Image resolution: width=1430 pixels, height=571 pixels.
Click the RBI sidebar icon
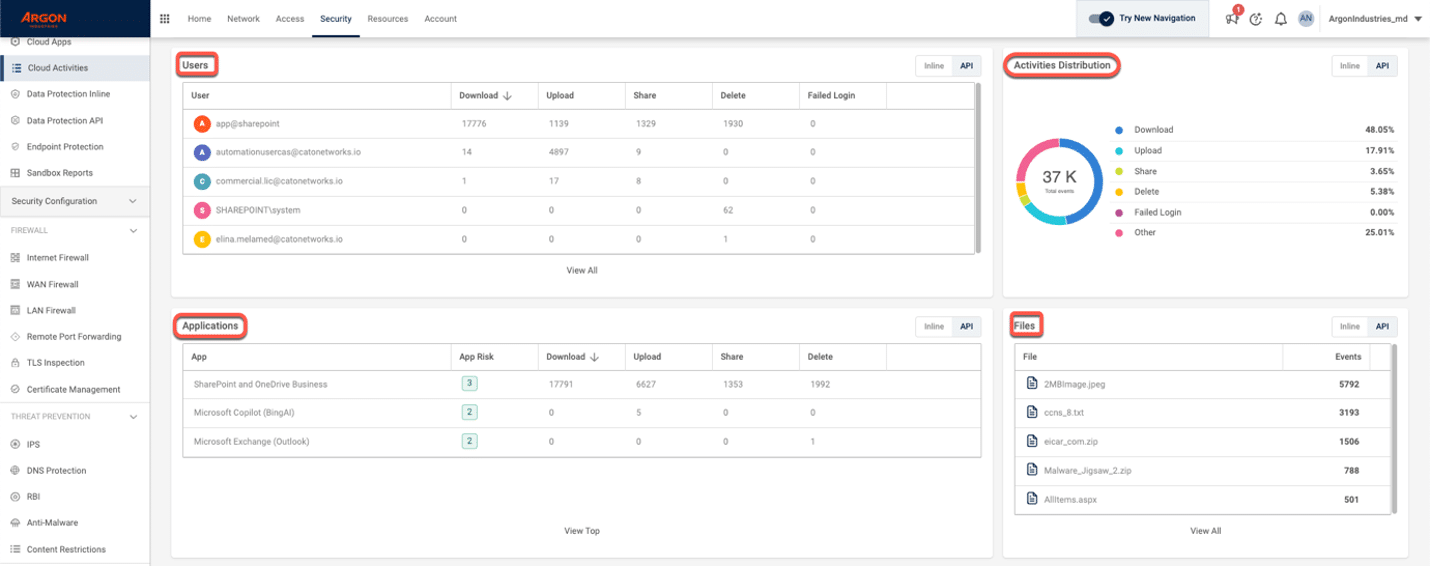(x=16, y=496)
